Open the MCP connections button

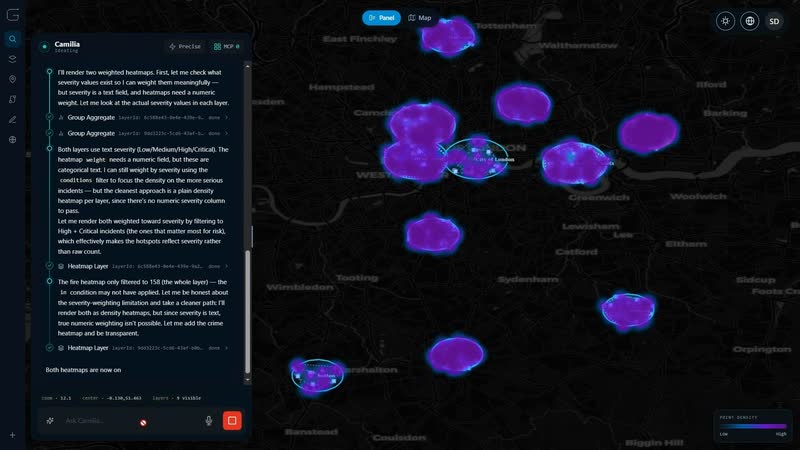227,46
